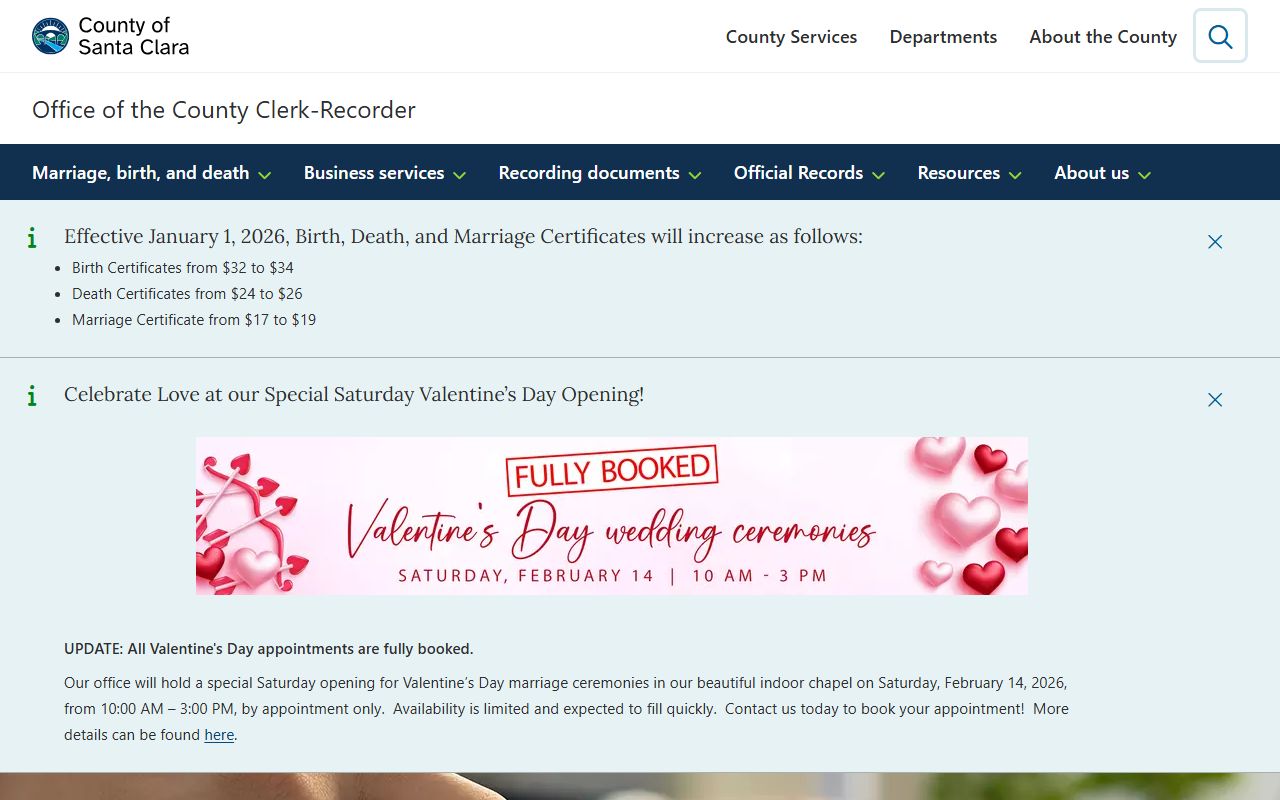Click the 'Birth Certificates from $32 to $34' item
This screenshot has height=800, width=1280.
click(x=183, y=268)
